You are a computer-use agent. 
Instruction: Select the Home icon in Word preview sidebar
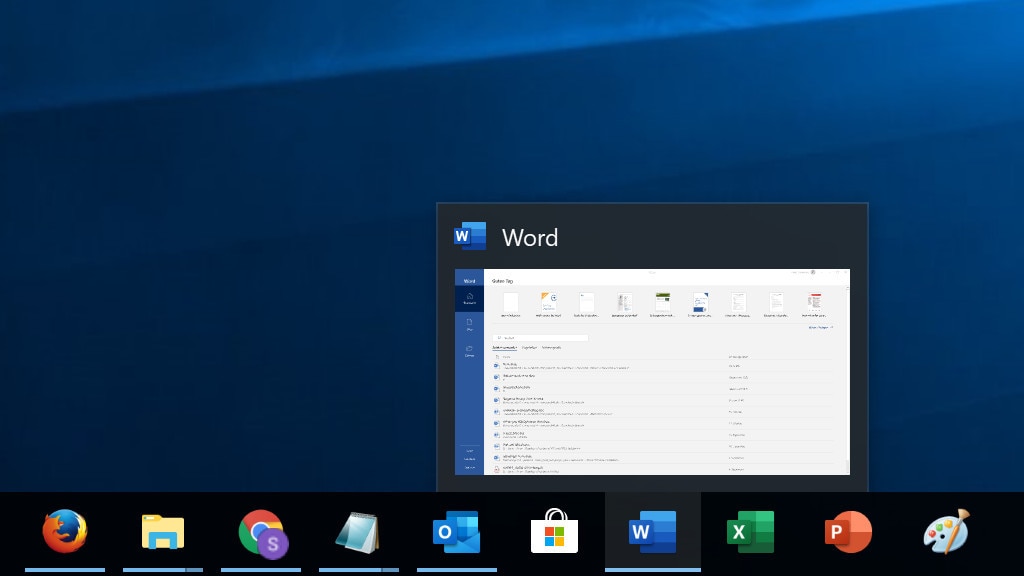point(469,298)
